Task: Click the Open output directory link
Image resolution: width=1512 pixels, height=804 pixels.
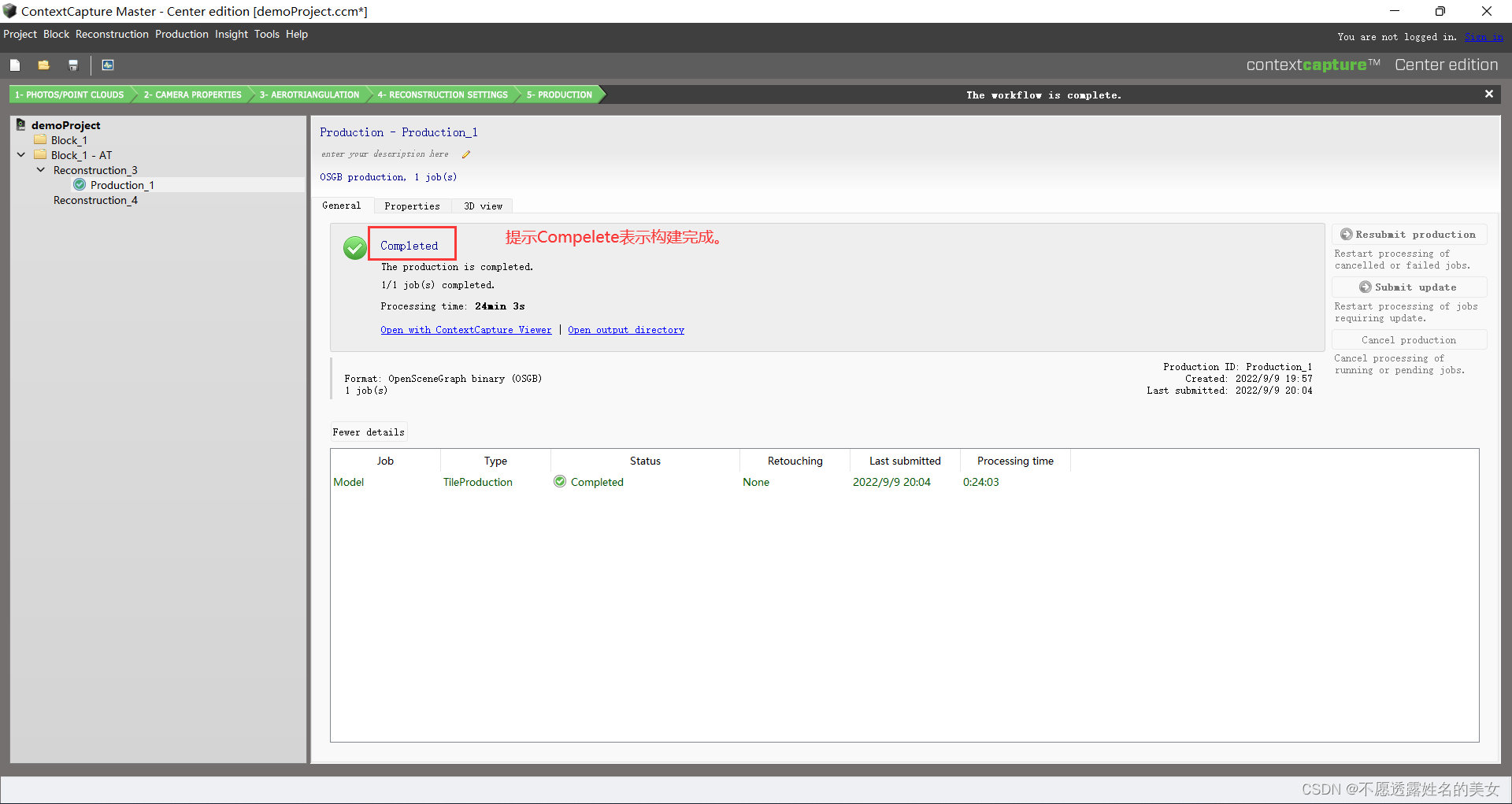Action: (x=626, y=330)
